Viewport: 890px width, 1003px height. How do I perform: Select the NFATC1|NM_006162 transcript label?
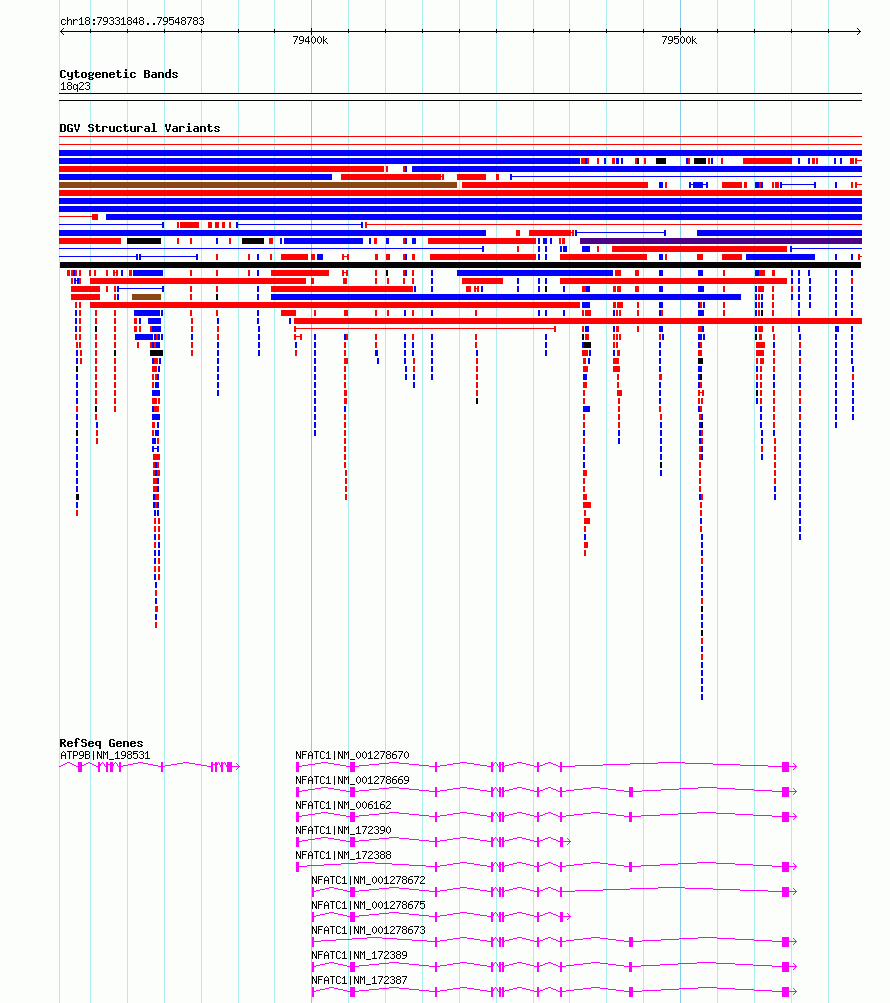pyautogui.click(x=343, y=805)
